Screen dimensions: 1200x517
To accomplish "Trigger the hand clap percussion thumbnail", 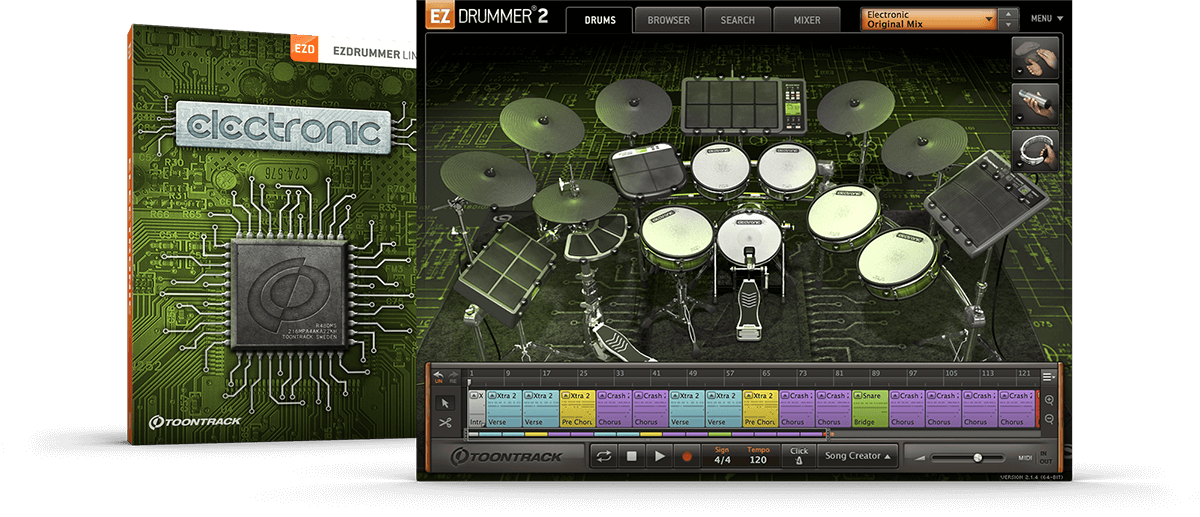I will (x=1036, y=57).
